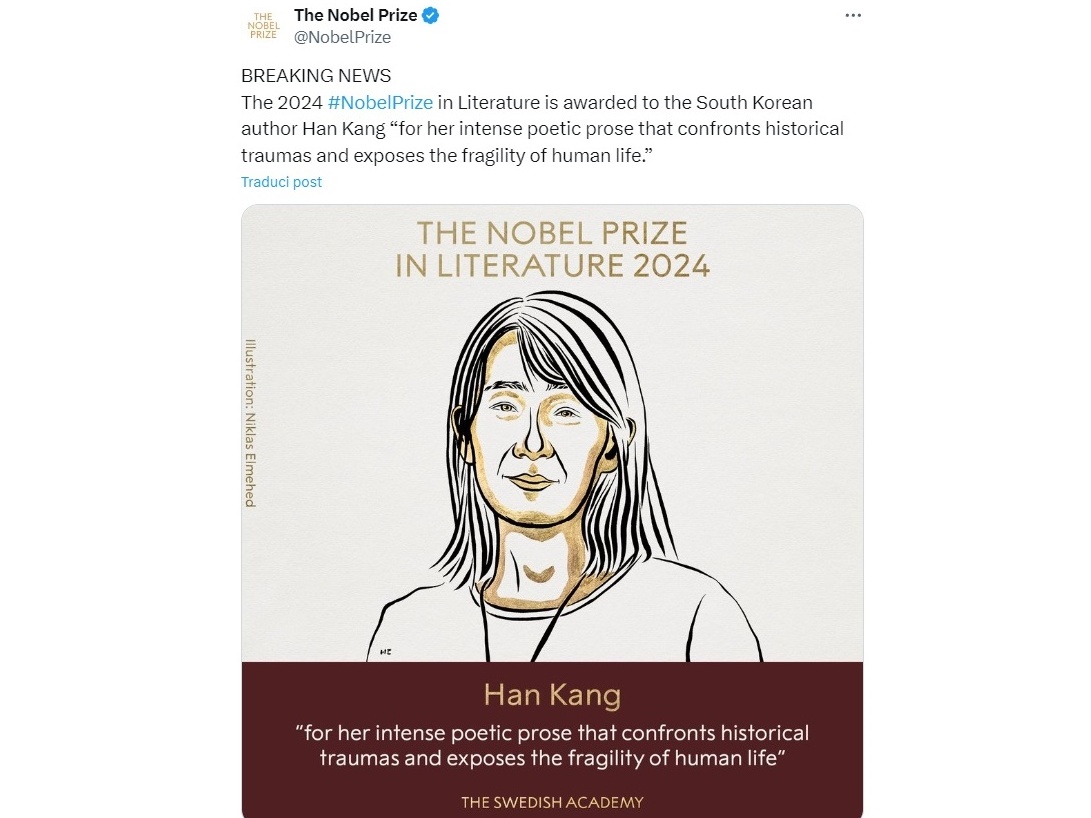Open the three-dot more options menu
This screenshot has height=818, width=1091.
[853, 16]
